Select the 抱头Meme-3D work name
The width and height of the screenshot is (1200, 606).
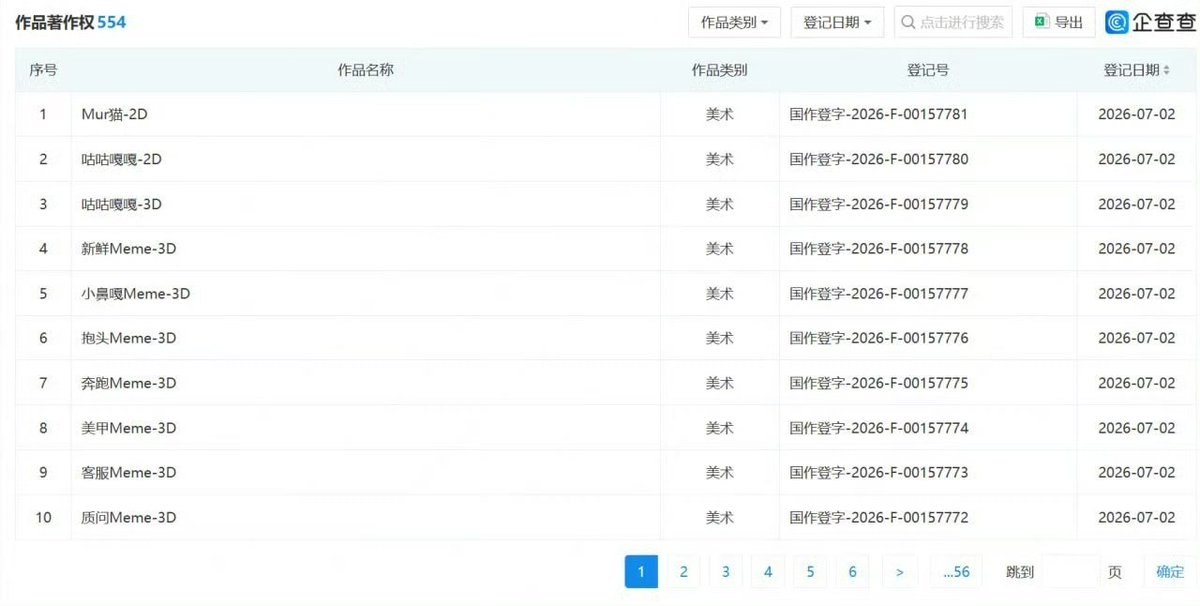point(129,338)
